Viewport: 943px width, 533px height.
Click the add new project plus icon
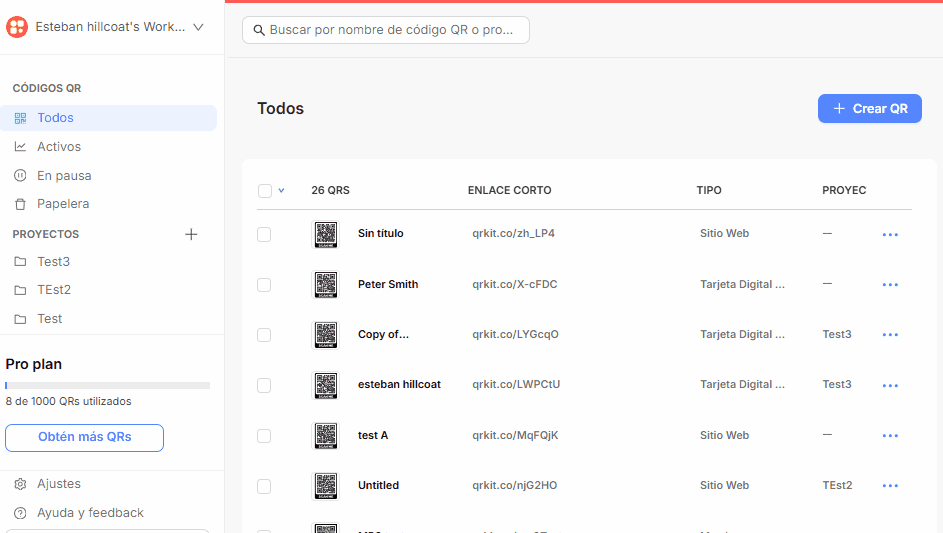pos(192,234)
